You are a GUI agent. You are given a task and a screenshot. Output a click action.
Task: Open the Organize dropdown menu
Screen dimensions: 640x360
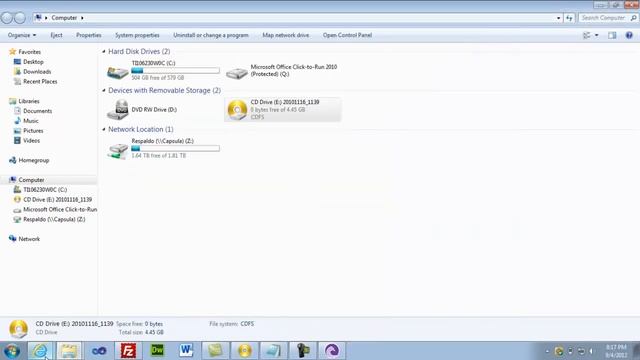(x=22, y=35)
